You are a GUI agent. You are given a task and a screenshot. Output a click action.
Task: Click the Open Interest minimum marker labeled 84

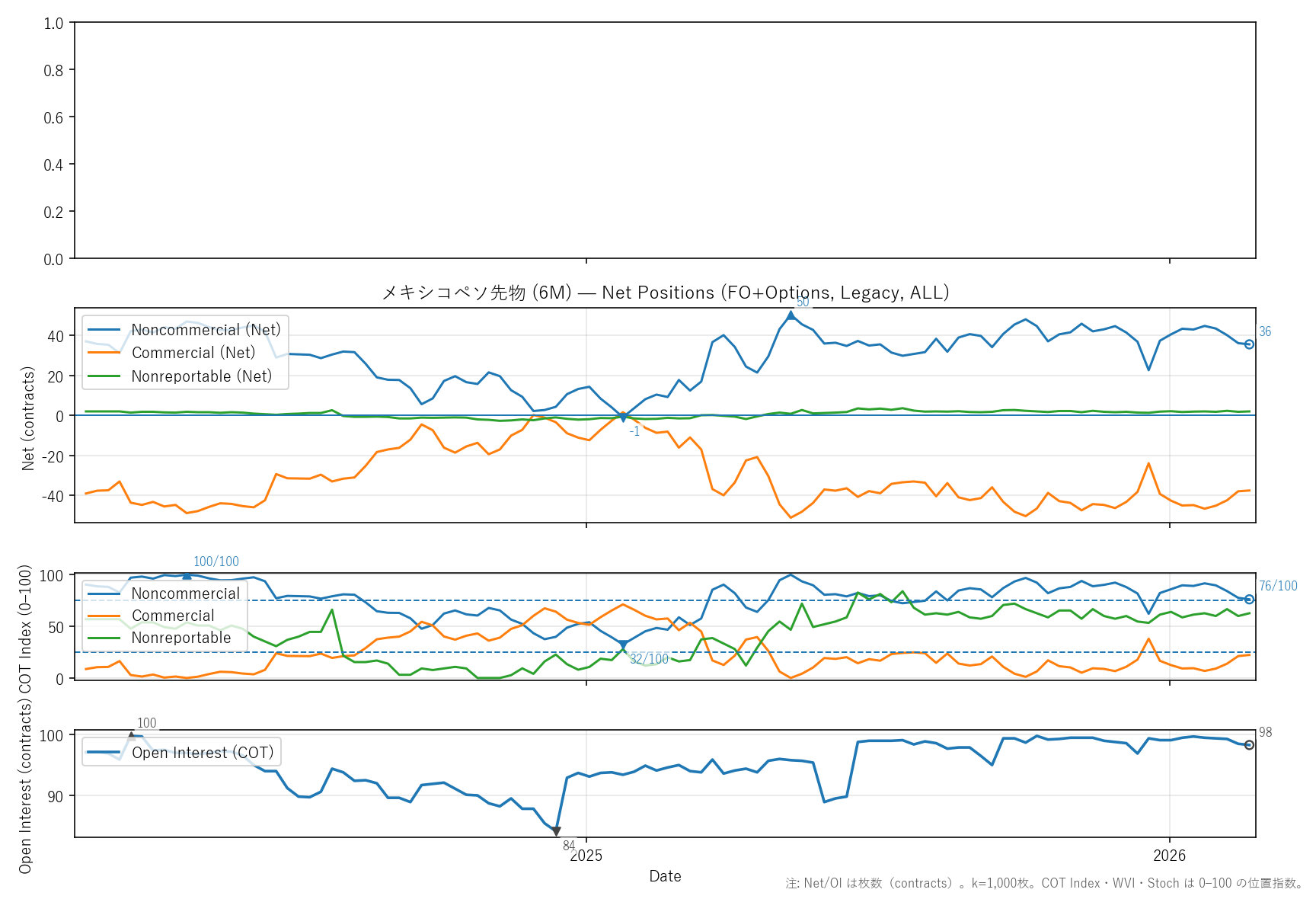tap(556, 831)
